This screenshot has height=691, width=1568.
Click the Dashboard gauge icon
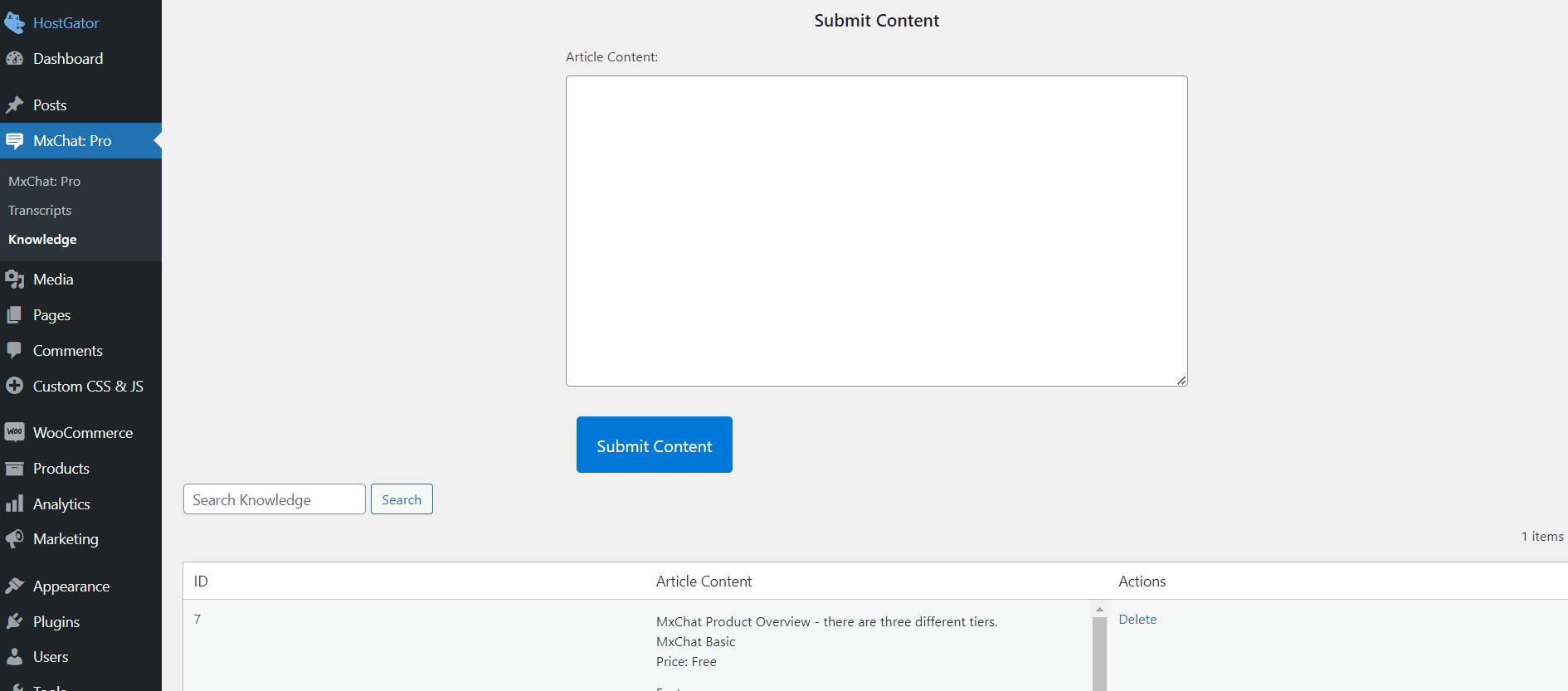[14, 59]
